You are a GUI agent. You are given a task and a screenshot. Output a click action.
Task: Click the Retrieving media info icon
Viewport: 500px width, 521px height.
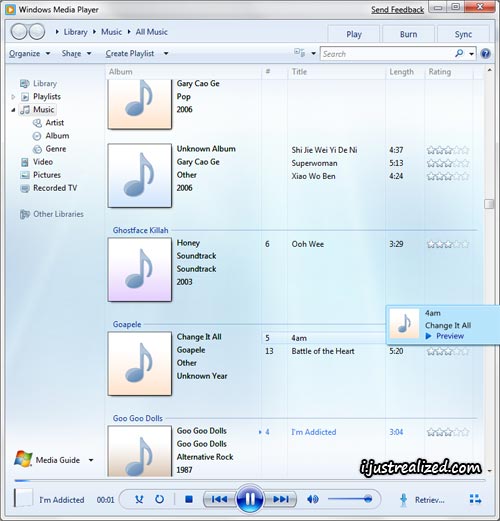403,500
